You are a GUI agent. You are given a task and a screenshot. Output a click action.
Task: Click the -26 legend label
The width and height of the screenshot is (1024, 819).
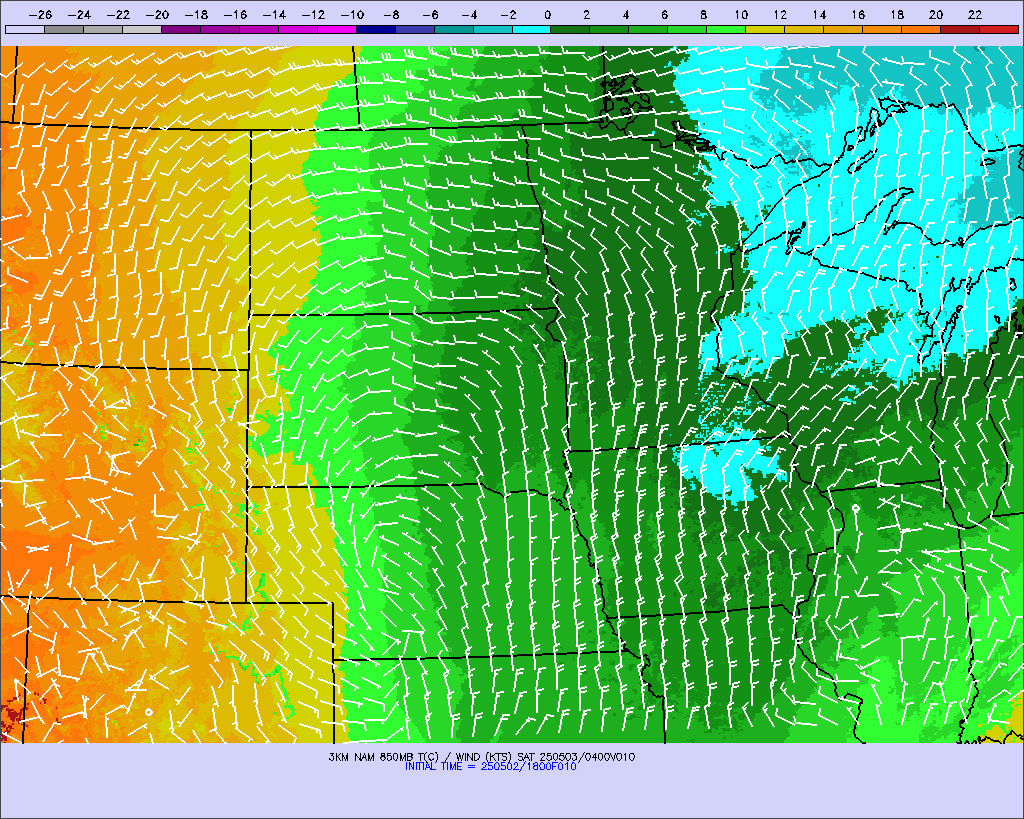(x=40, y=14)
